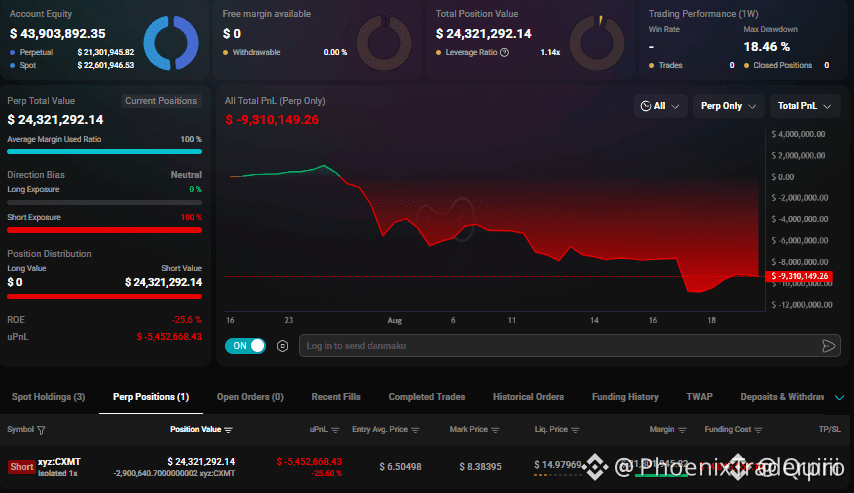
Task: Click the Neutral direction bias label
Action: [186, 175]
